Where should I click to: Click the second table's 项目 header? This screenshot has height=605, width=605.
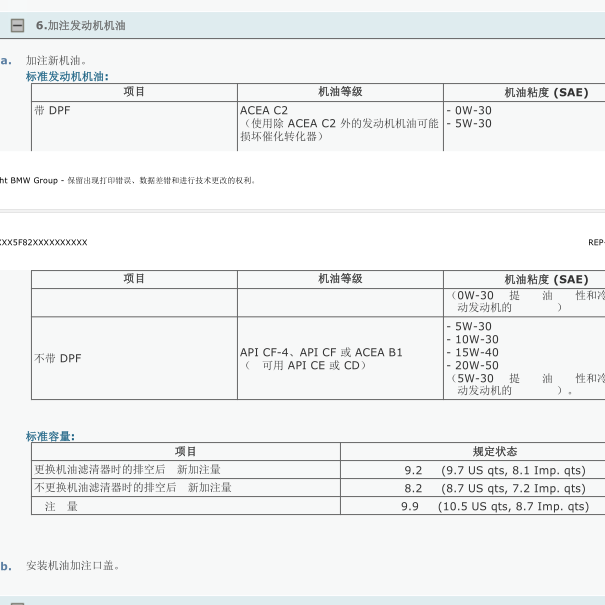click(134, 279)
